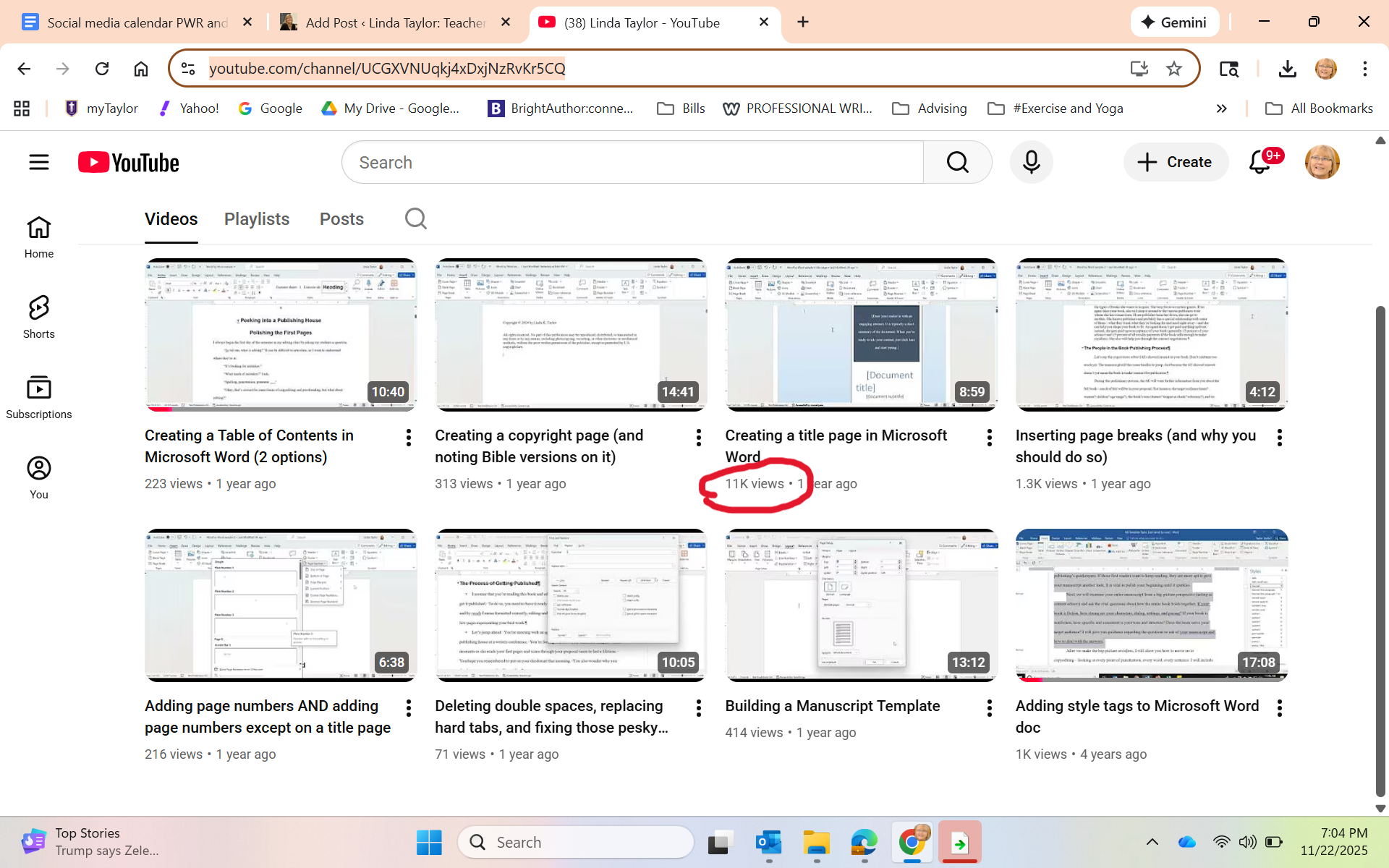Open the YouTube hamburger guide menu

pos(39,162)
